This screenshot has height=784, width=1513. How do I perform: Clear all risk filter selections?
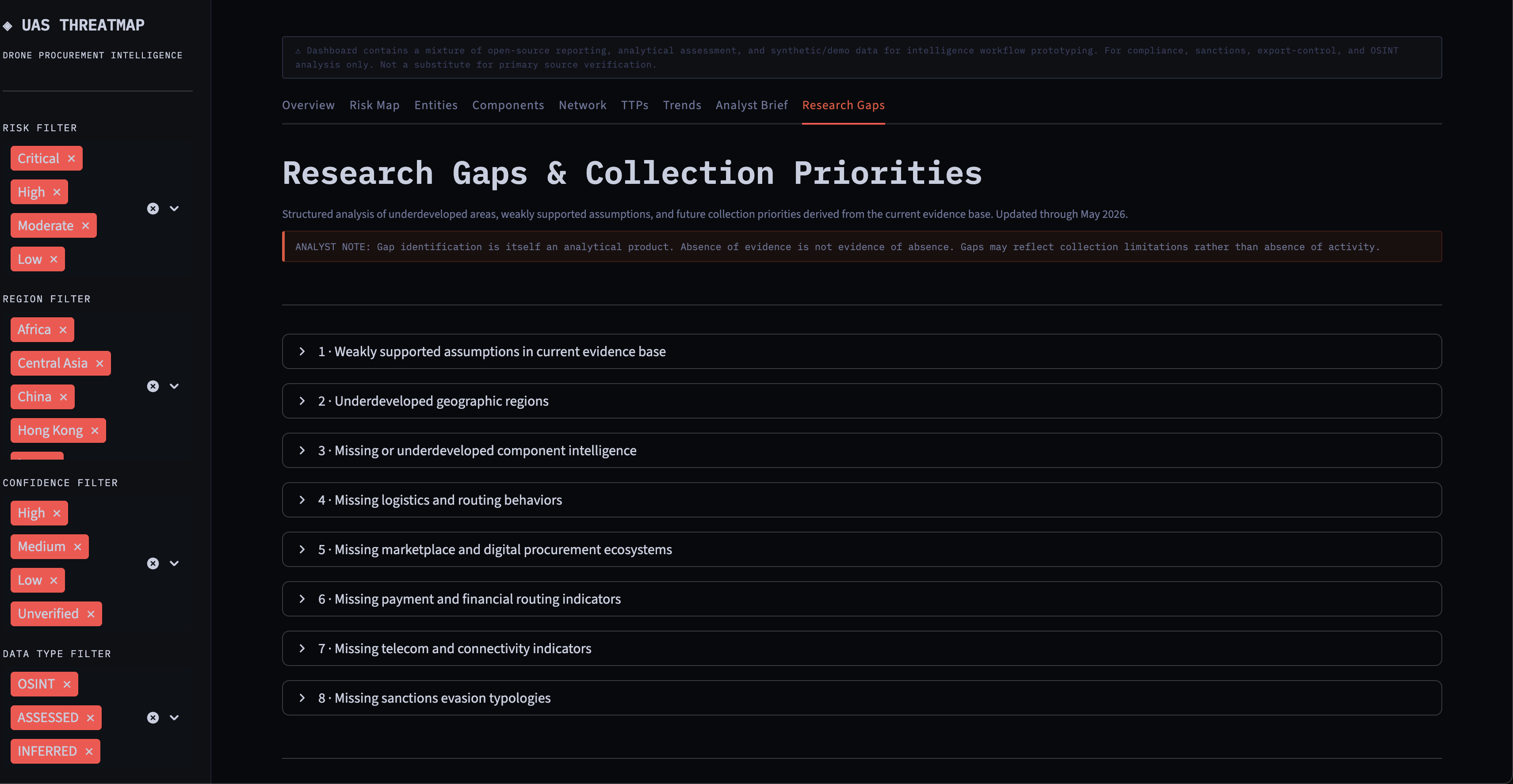[x=153, y=209]
